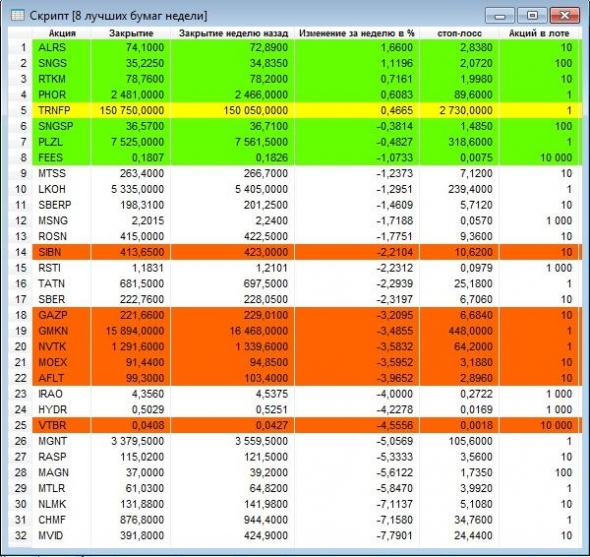Click the orange SIBN ticker cell

[62, 252]
